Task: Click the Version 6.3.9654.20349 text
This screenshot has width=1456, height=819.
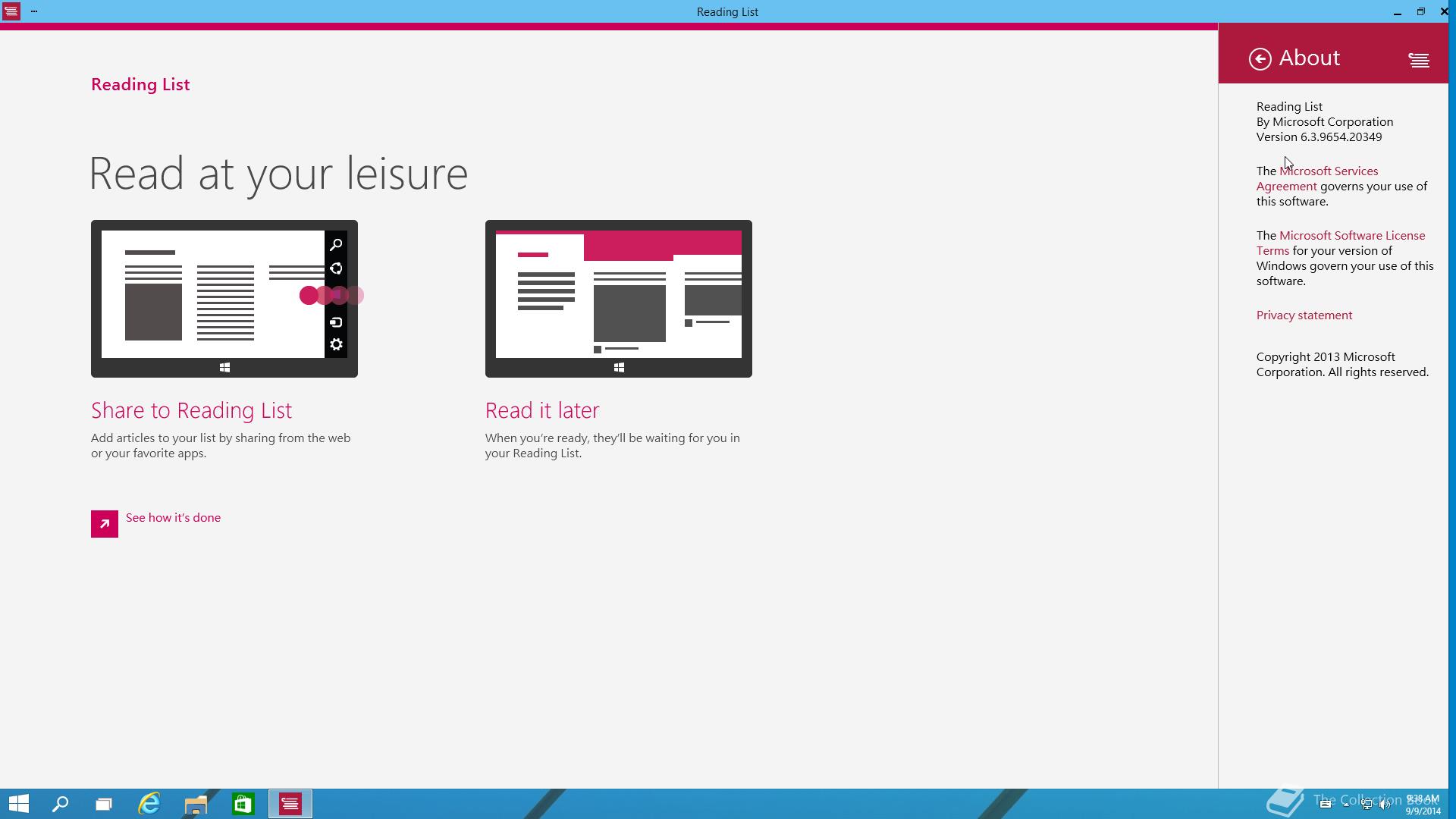Action: pos(1319,137)
